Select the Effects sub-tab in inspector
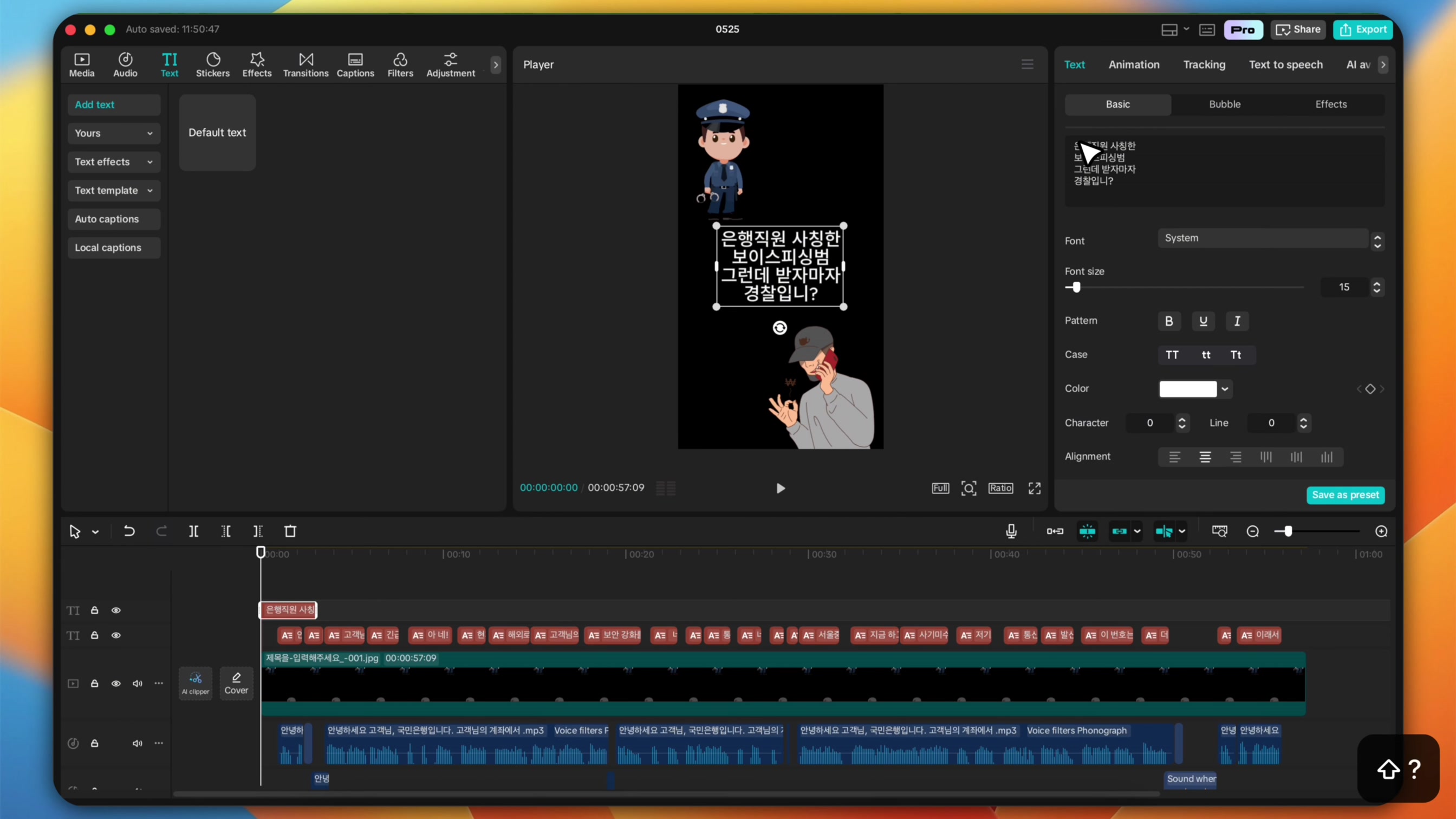Image resolution: width=1456 pixels, height=819 pixels. [x=1331, y=105]
